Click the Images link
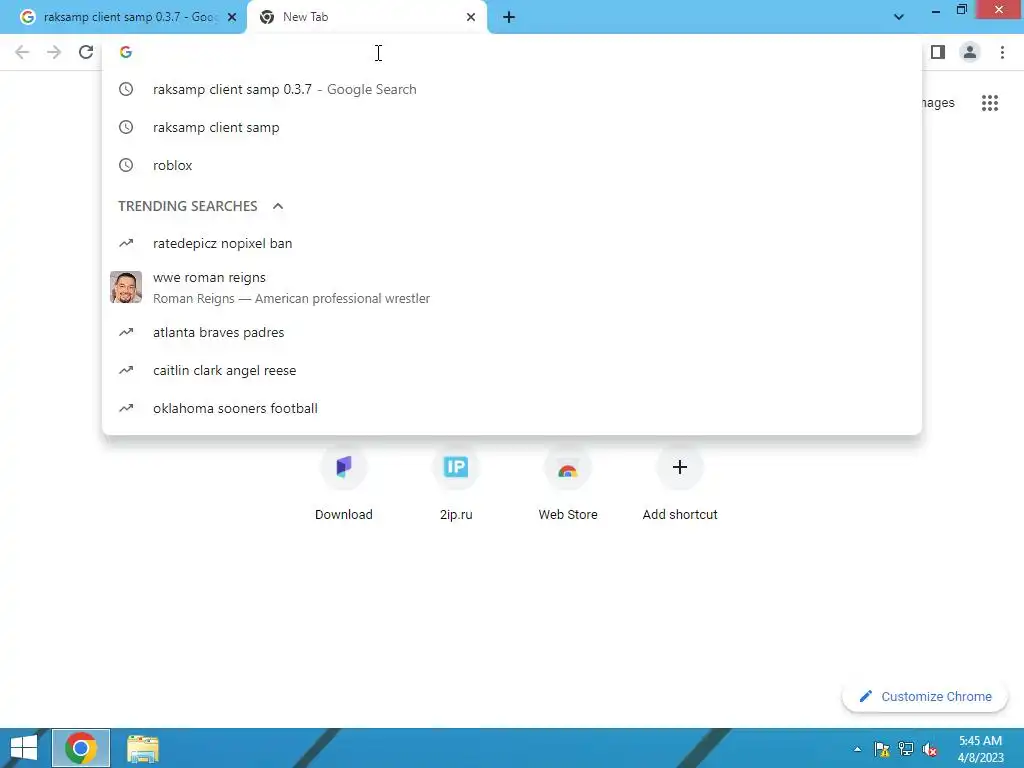The width and height of the screenshot is (1024, 768). coord(938,103)
